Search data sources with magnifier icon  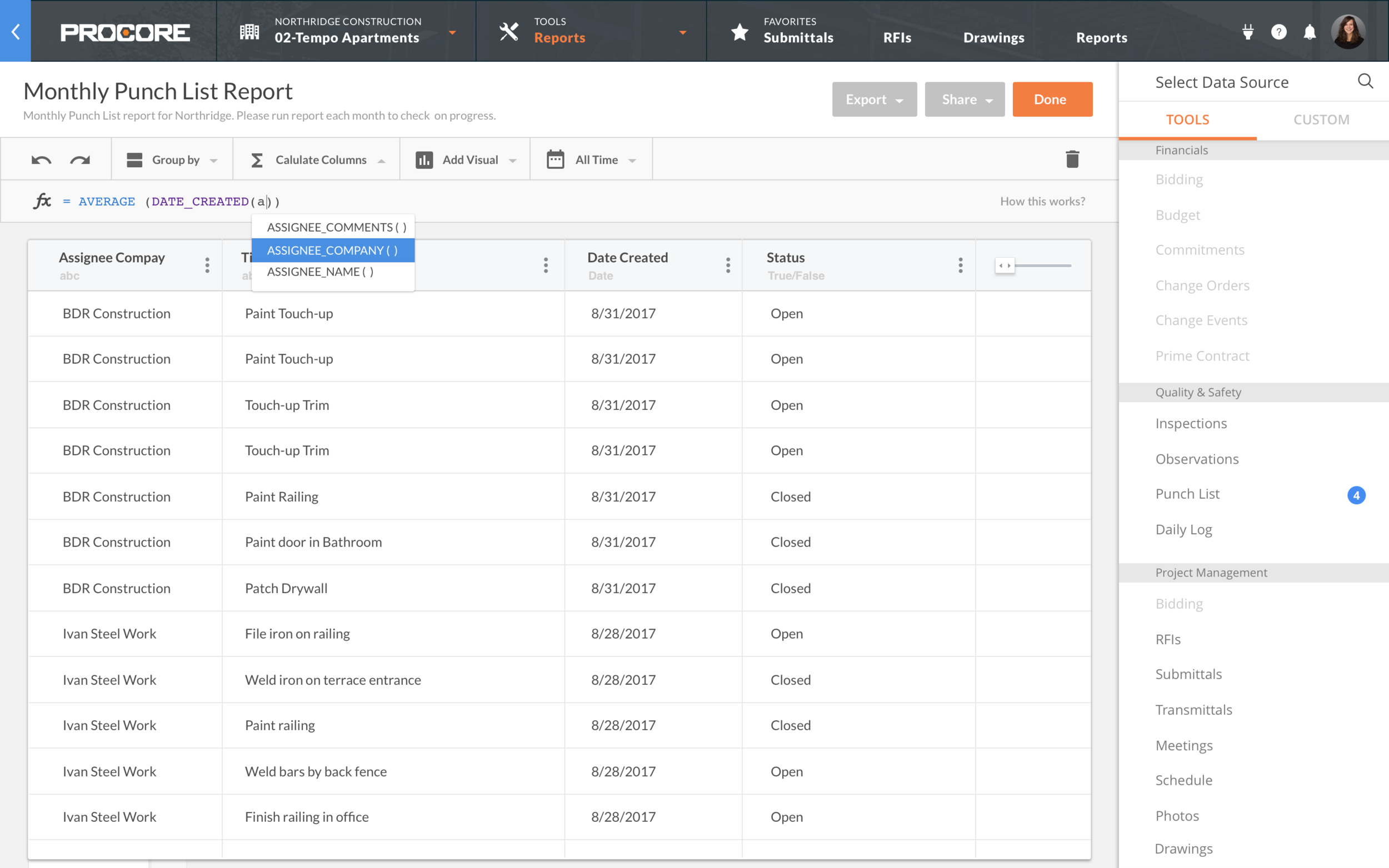click(x=1366, y=82)
